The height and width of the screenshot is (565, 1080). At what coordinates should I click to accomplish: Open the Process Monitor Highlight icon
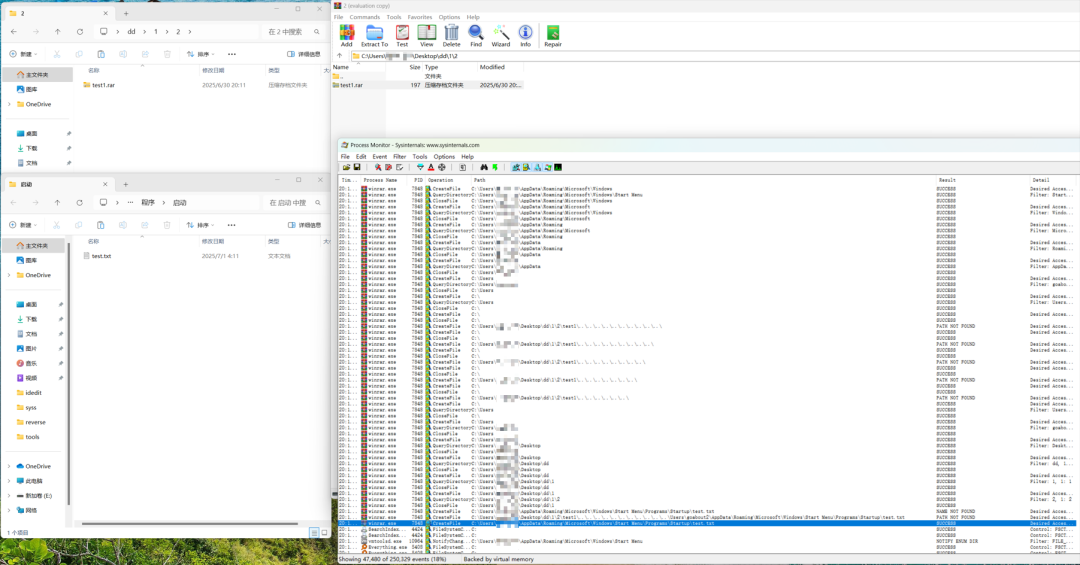(x=431, y=167)
